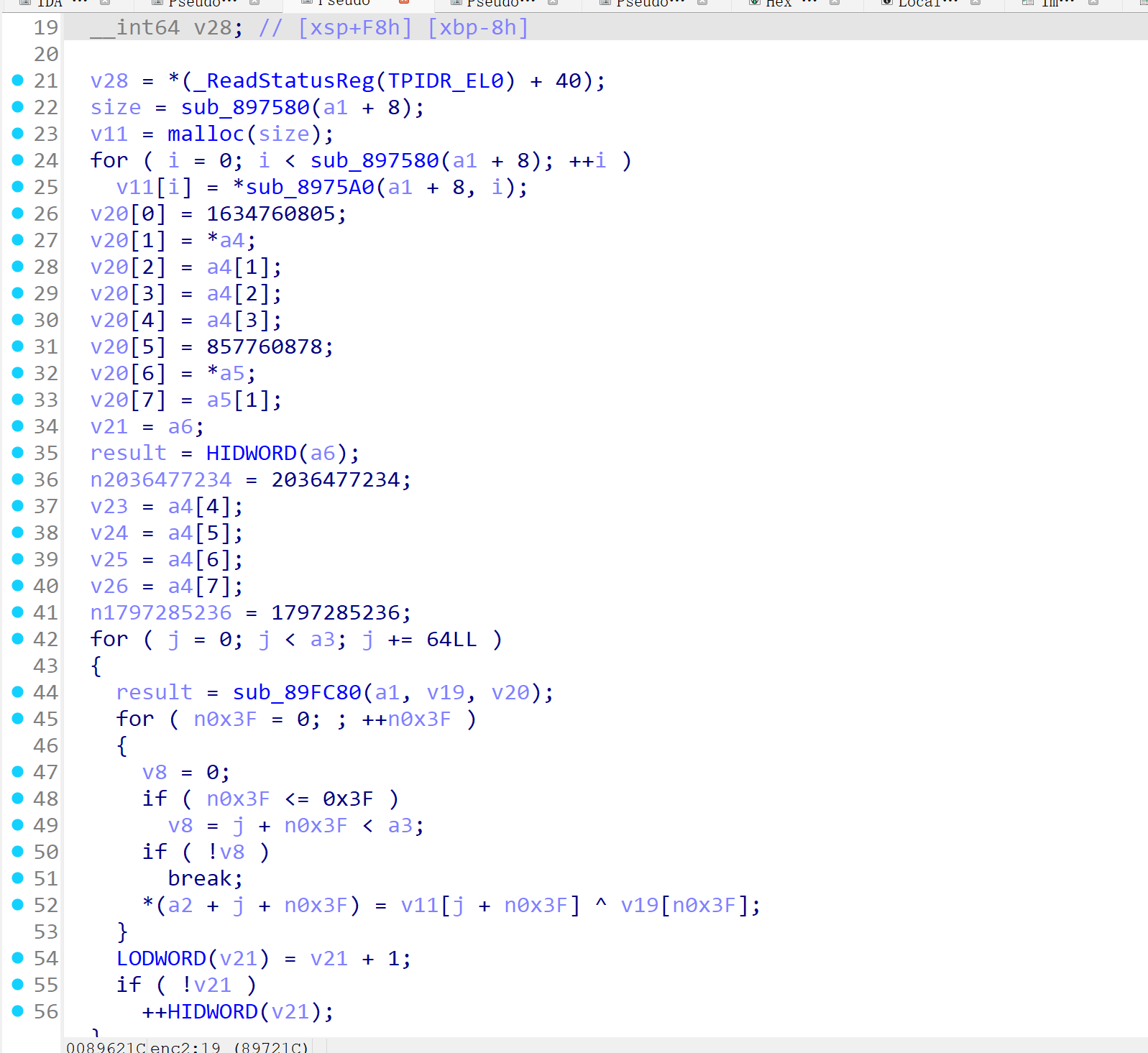Image resolution: width=1148 pixels, height=1053 pixels.
Task: Toggle the breakpoint dot beside line 23
Action: [18, 134]
